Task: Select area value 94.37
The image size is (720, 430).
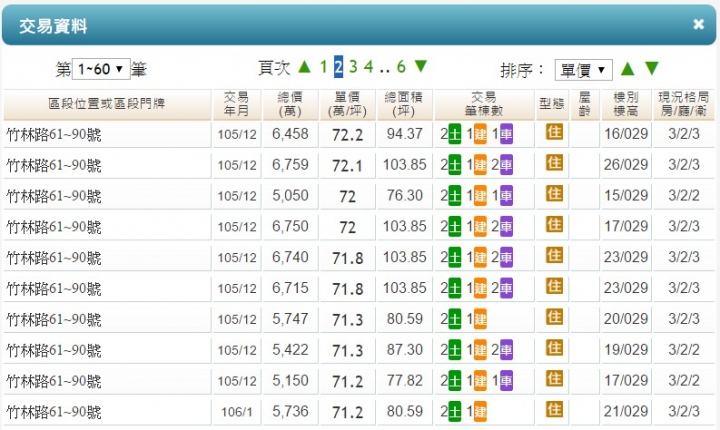Action: [x=405, y=134]
